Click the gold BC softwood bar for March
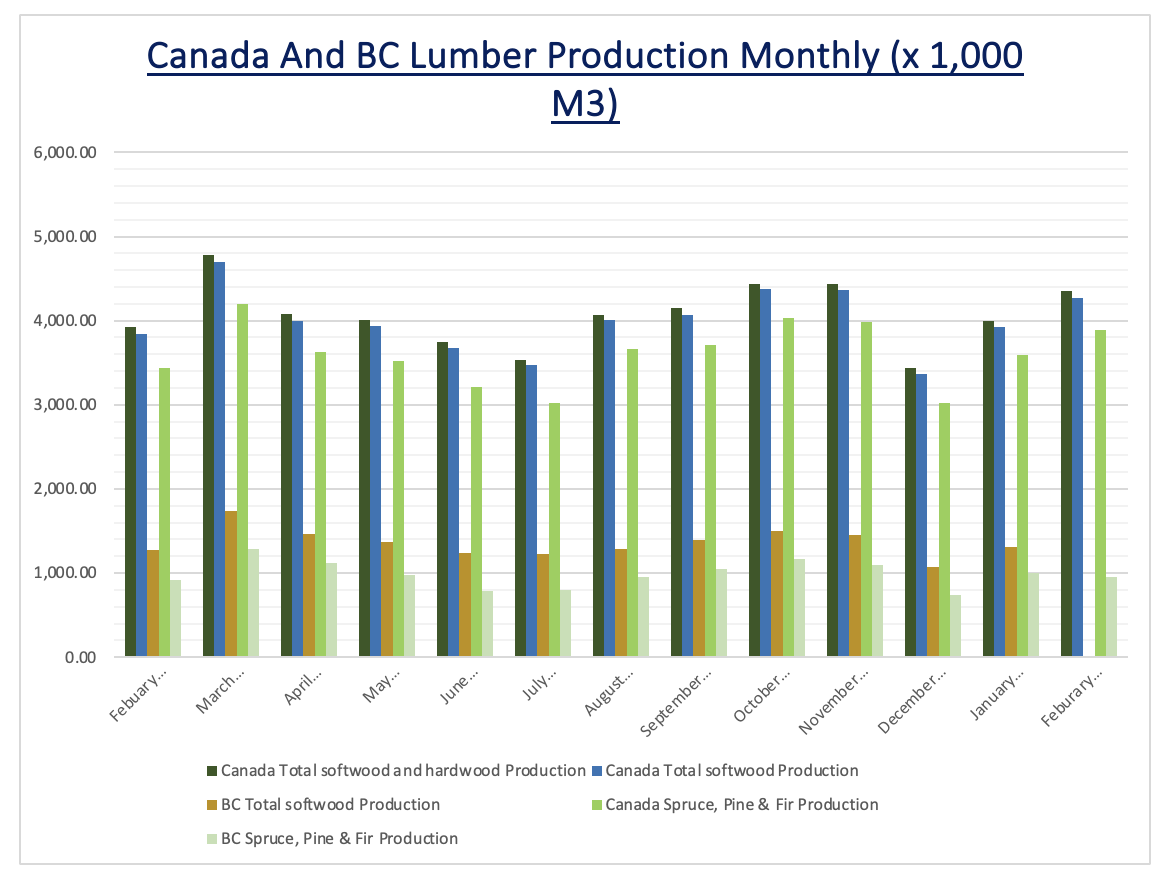This screenshot has width=1170, height=878. pos(231,584)
